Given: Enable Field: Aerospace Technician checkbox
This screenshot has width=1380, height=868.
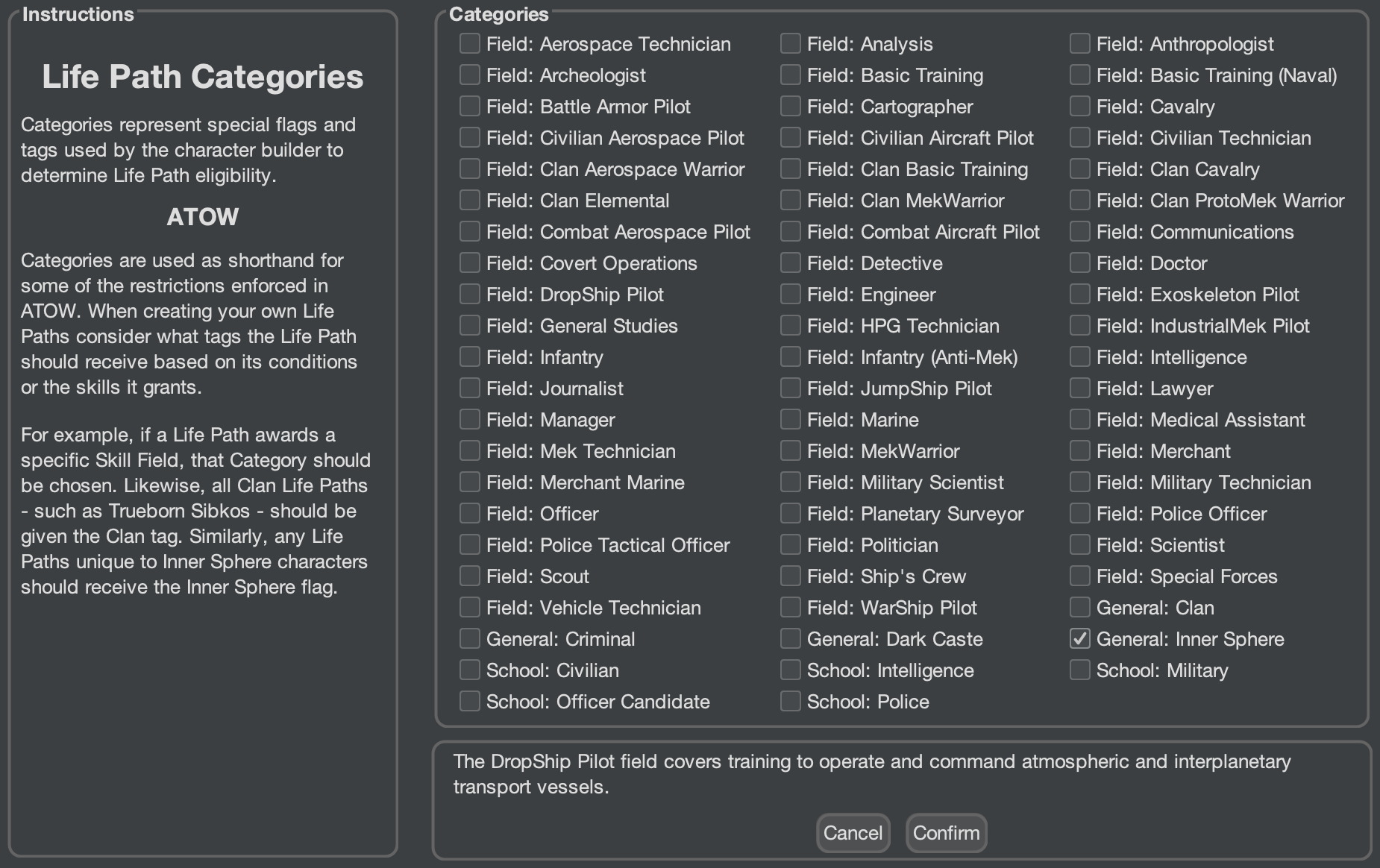Looking at the screenshot, I should tap(470, 44).
